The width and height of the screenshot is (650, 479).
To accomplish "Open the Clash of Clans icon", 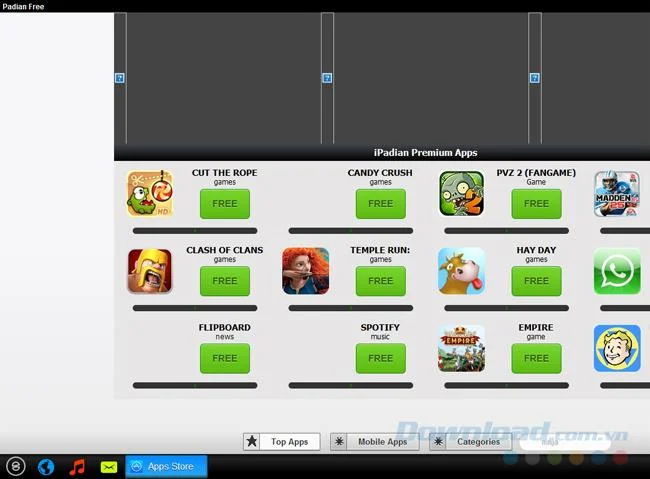I will coord(150,271).
